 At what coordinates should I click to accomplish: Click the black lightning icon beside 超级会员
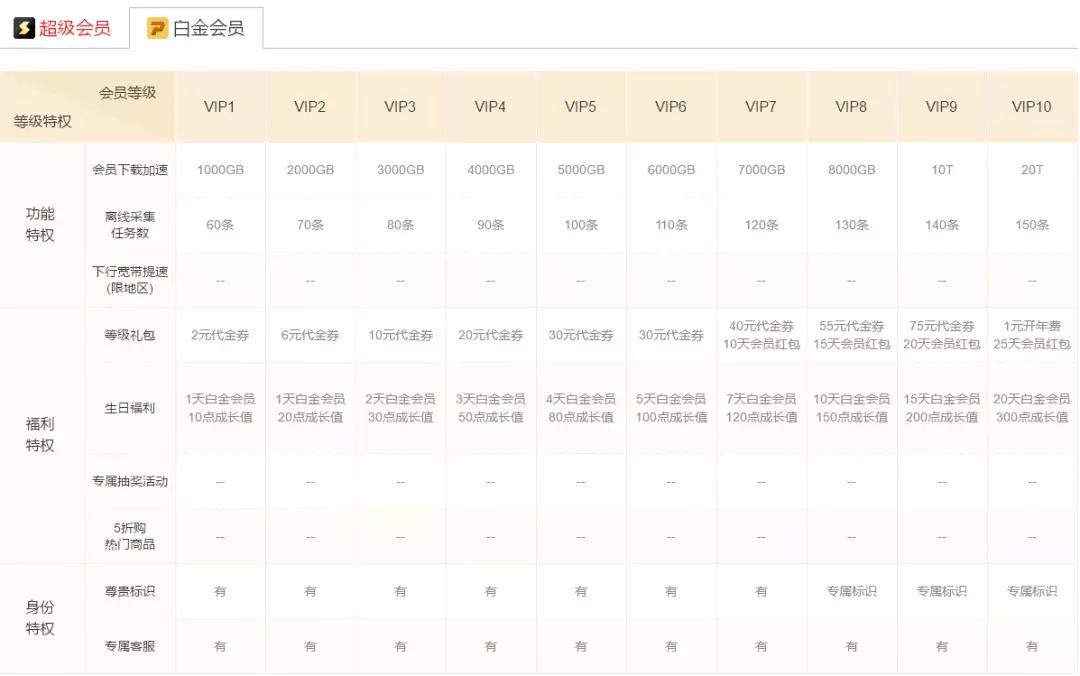coord(25,28)
